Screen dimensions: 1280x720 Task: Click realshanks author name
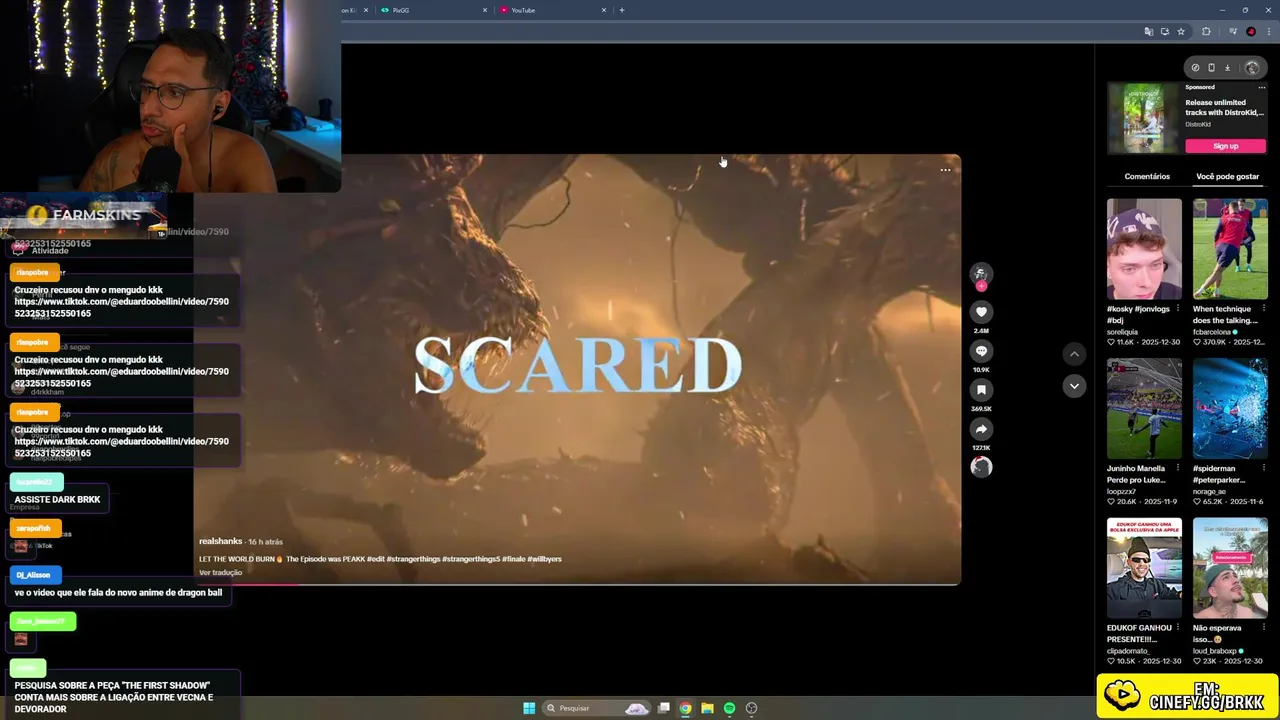[x=221, y=541]
